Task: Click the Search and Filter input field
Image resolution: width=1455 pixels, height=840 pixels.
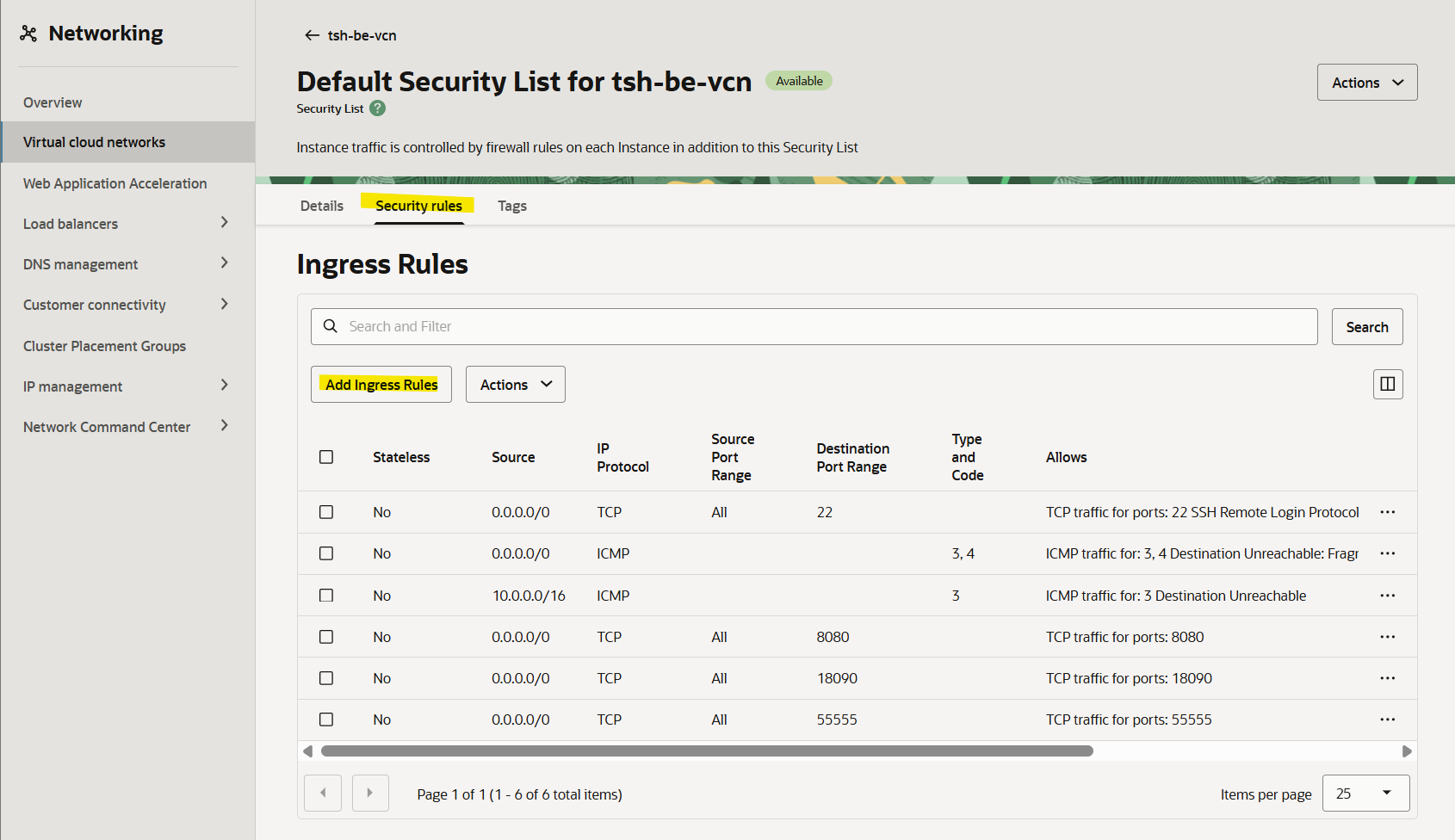Action: (x=814, y=327)
